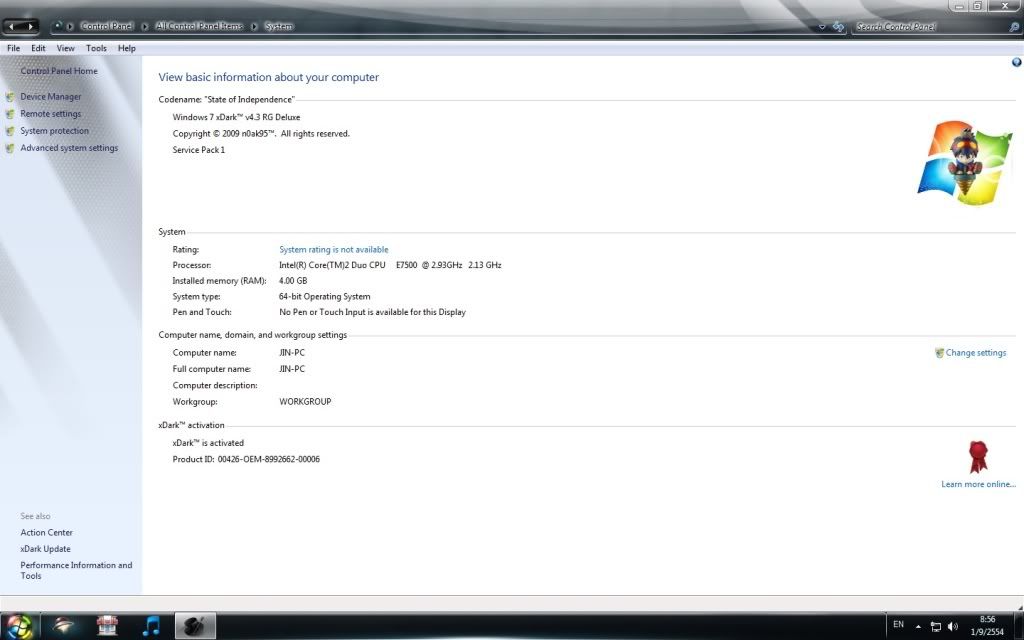Click the 'Windows 7 xDark v4.3 RG Deluxe' text

point(236,118)
